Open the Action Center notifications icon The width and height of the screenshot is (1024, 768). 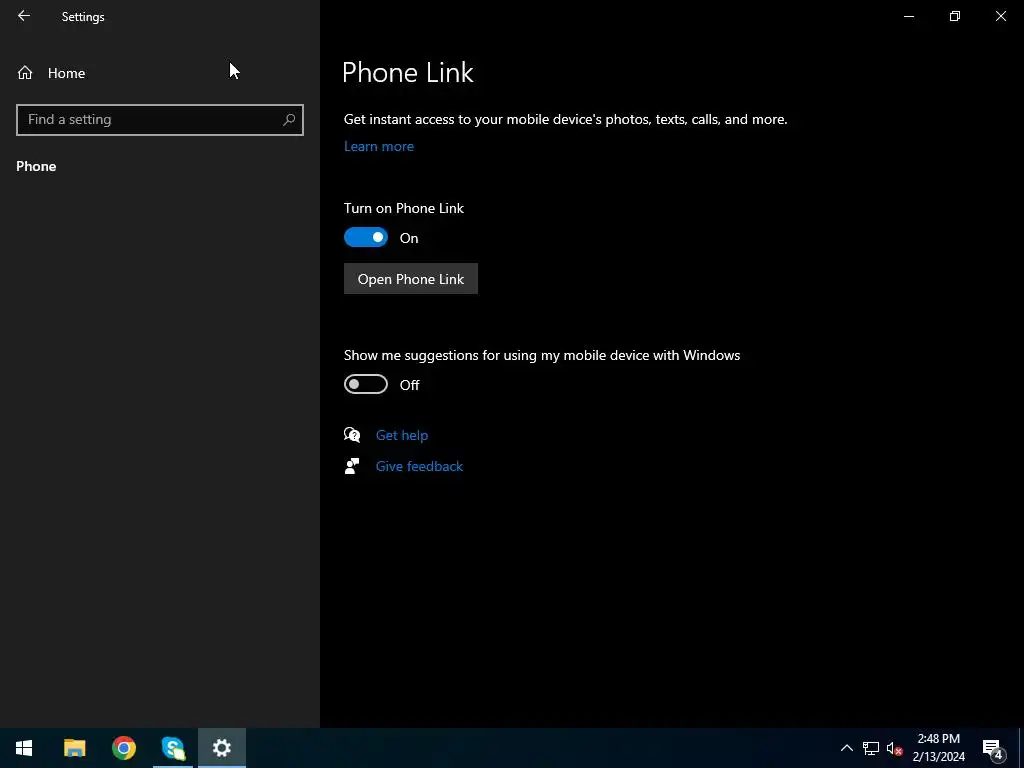click(993, 748)
